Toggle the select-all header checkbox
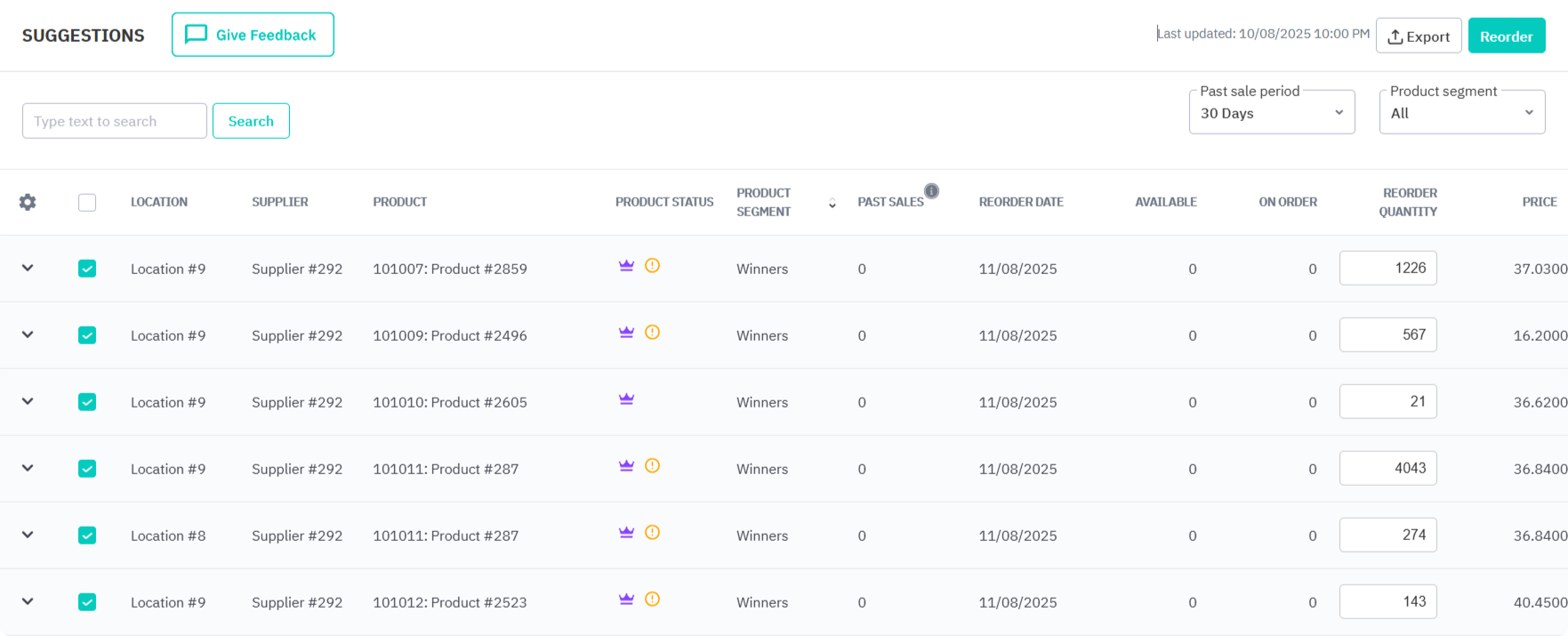The height and width of the screenshot is (636, 1568). click(x=87, y=203)
